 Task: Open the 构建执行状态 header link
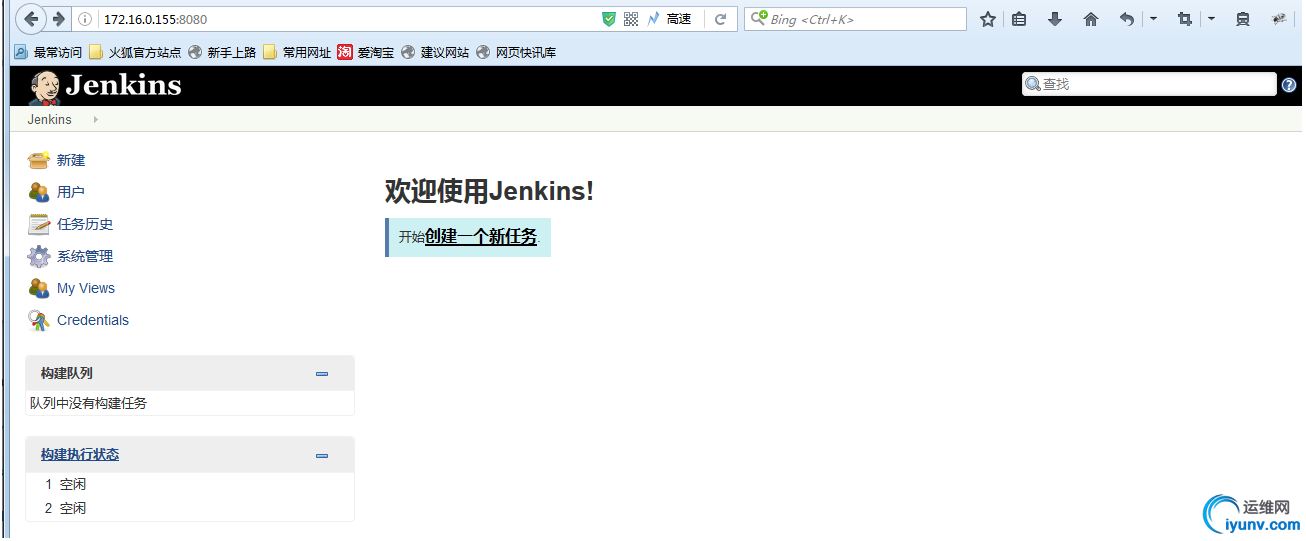coord(80,454)
